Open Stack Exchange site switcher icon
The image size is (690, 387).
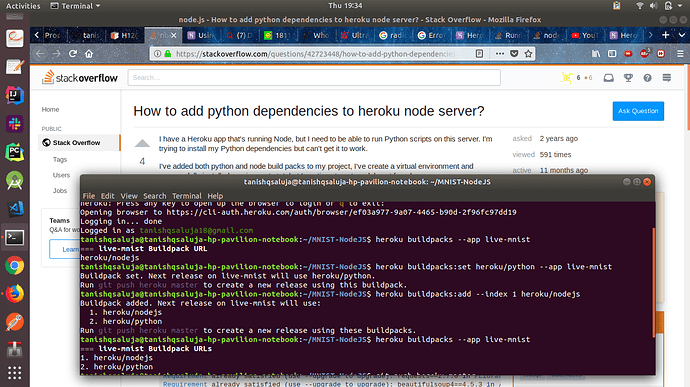tap(667, 78)
